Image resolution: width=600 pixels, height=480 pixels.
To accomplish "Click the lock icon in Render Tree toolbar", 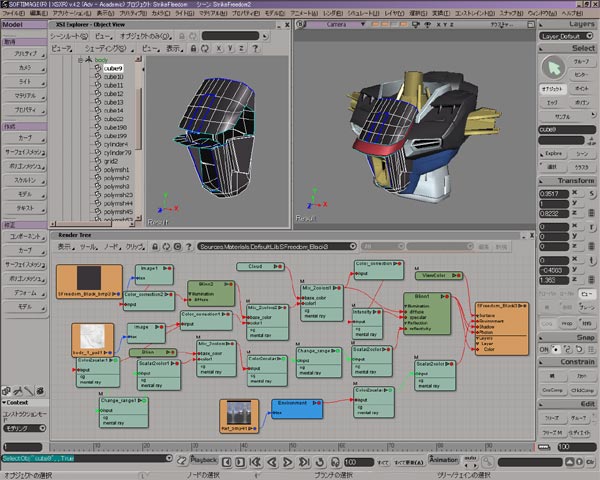I will (155, 247).
